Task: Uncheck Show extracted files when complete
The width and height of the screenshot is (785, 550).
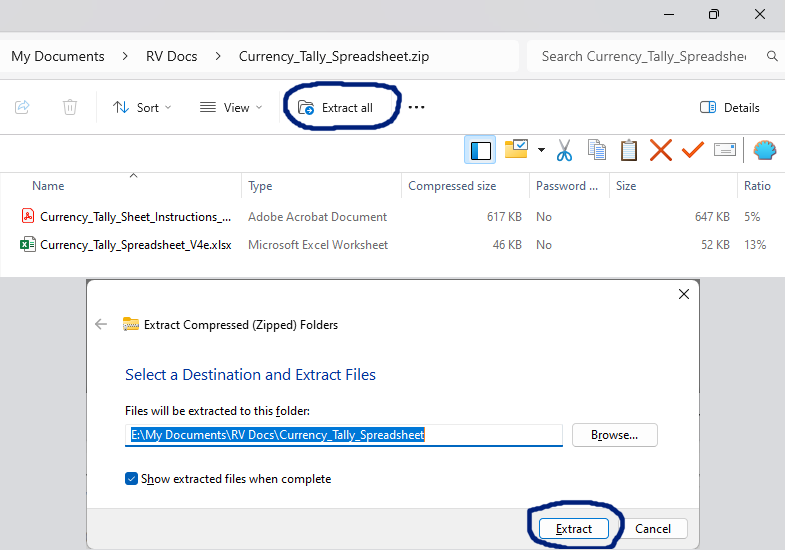Action: click(x=132, y=479)
